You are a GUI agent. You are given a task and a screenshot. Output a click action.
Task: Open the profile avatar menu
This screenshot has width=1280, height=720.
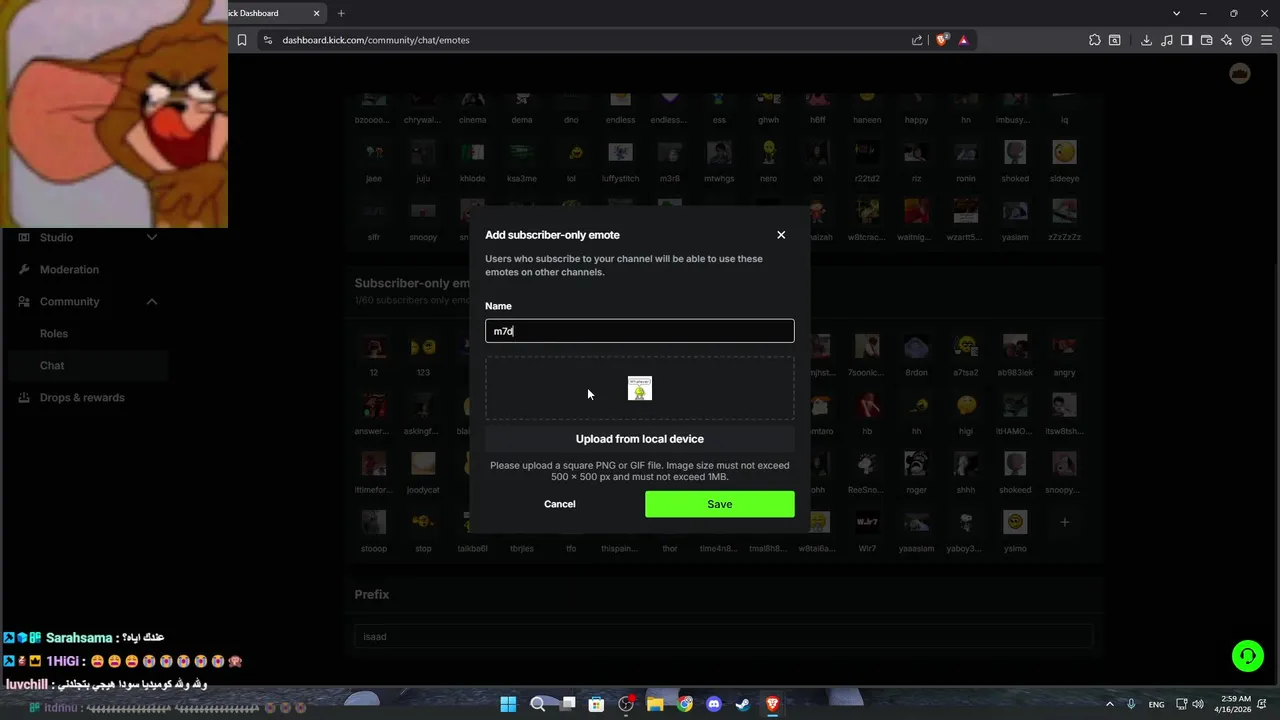1240,74
